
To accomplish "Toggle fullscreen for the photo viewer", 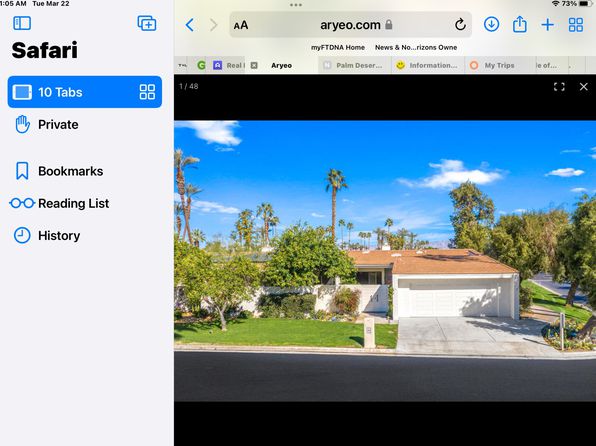I will click(559, 87).
